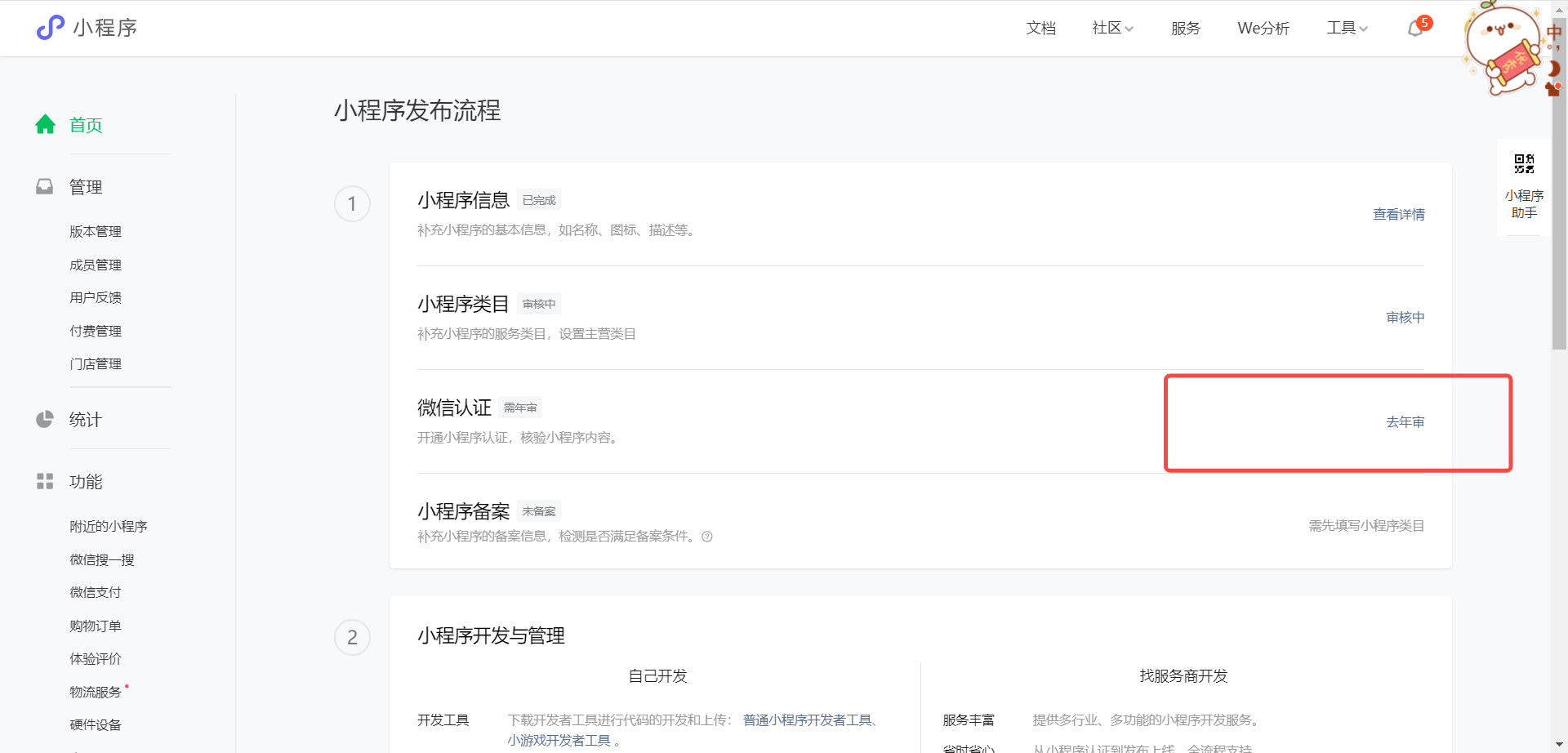The width and height of the screenshot is (1568, 753).
Task: Click the 微信认证 title
Action: tap(455, 408)
